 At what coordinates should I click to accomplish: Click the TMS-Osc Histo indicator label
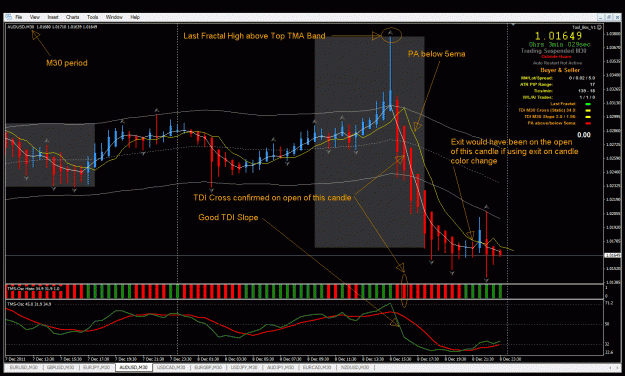point(33,288)
